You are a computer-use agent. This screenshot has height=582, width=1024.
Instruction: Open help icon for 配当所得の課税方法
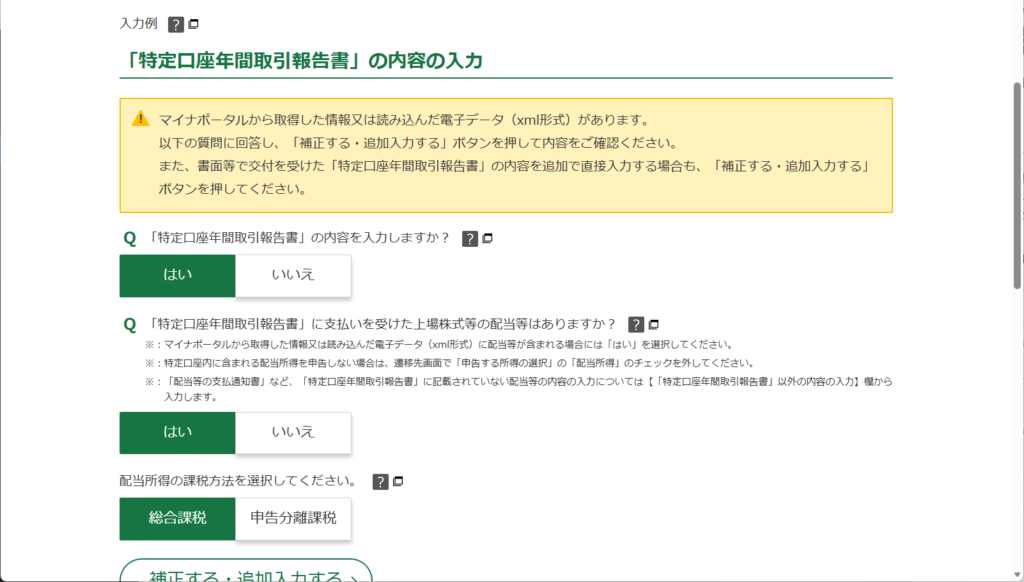pos(380,482)
